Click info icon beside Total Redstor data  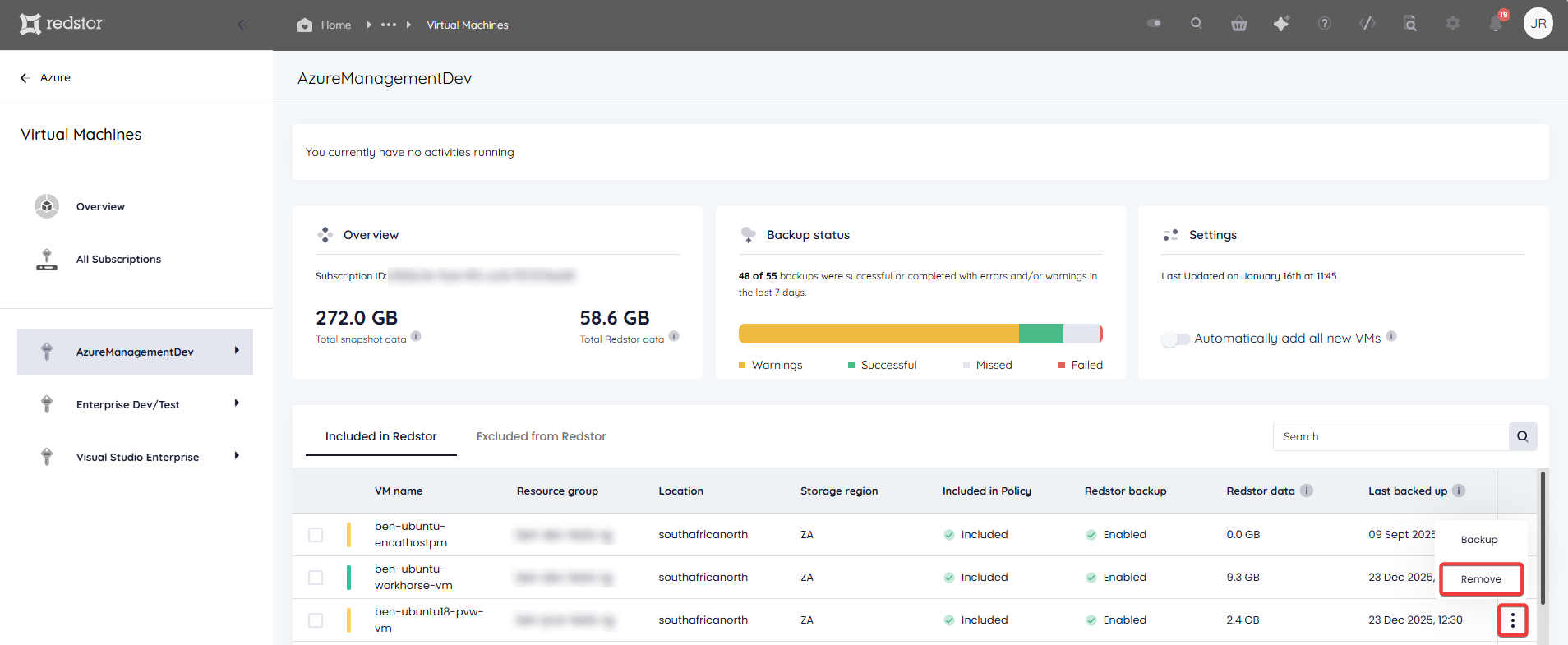point(674,336)
